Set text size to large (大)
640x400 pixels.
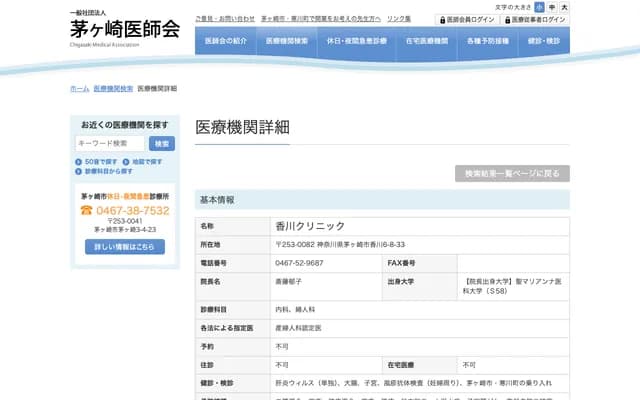(x=564, y=7)
